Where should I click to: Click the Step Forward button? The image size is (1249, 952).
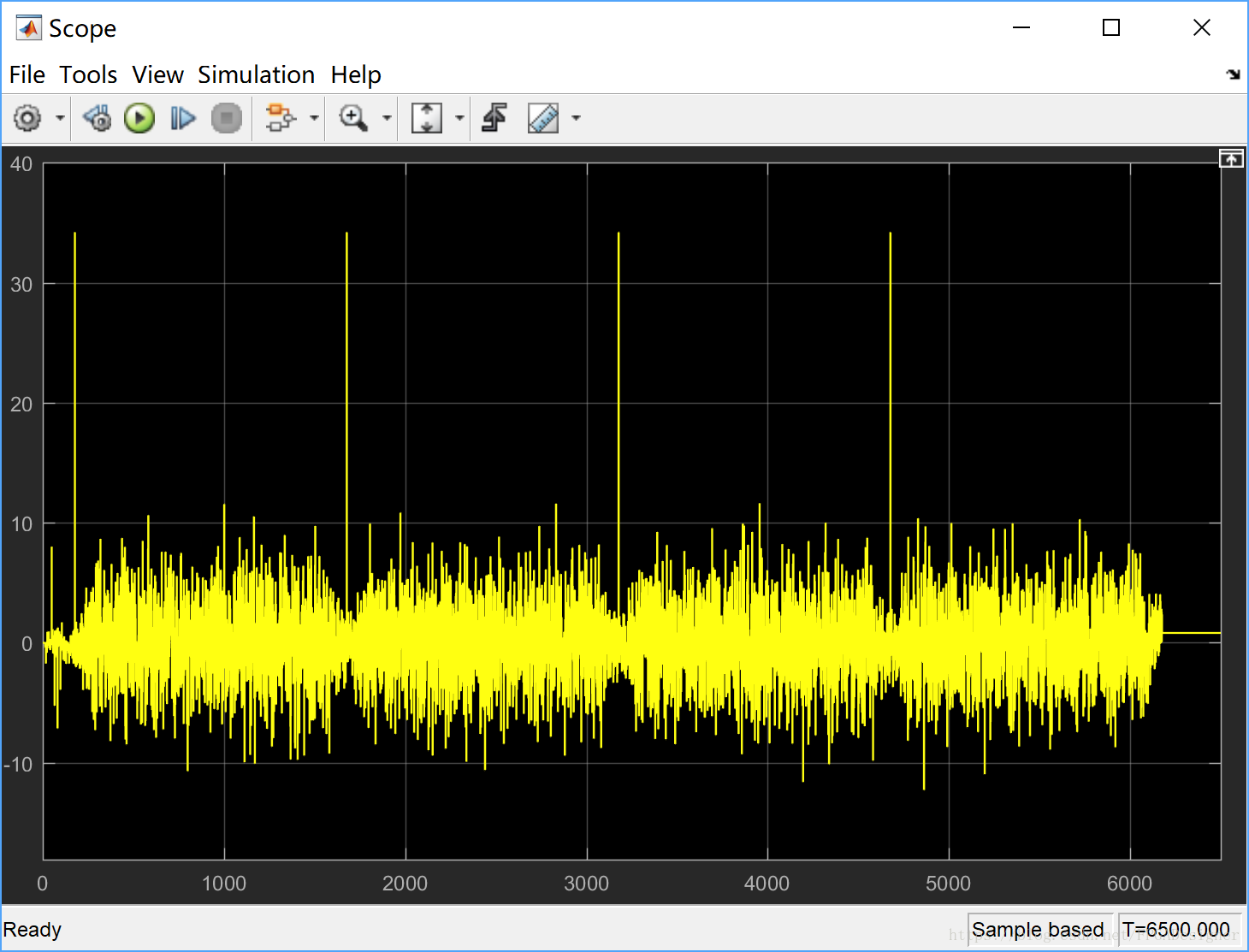point(183,118)
